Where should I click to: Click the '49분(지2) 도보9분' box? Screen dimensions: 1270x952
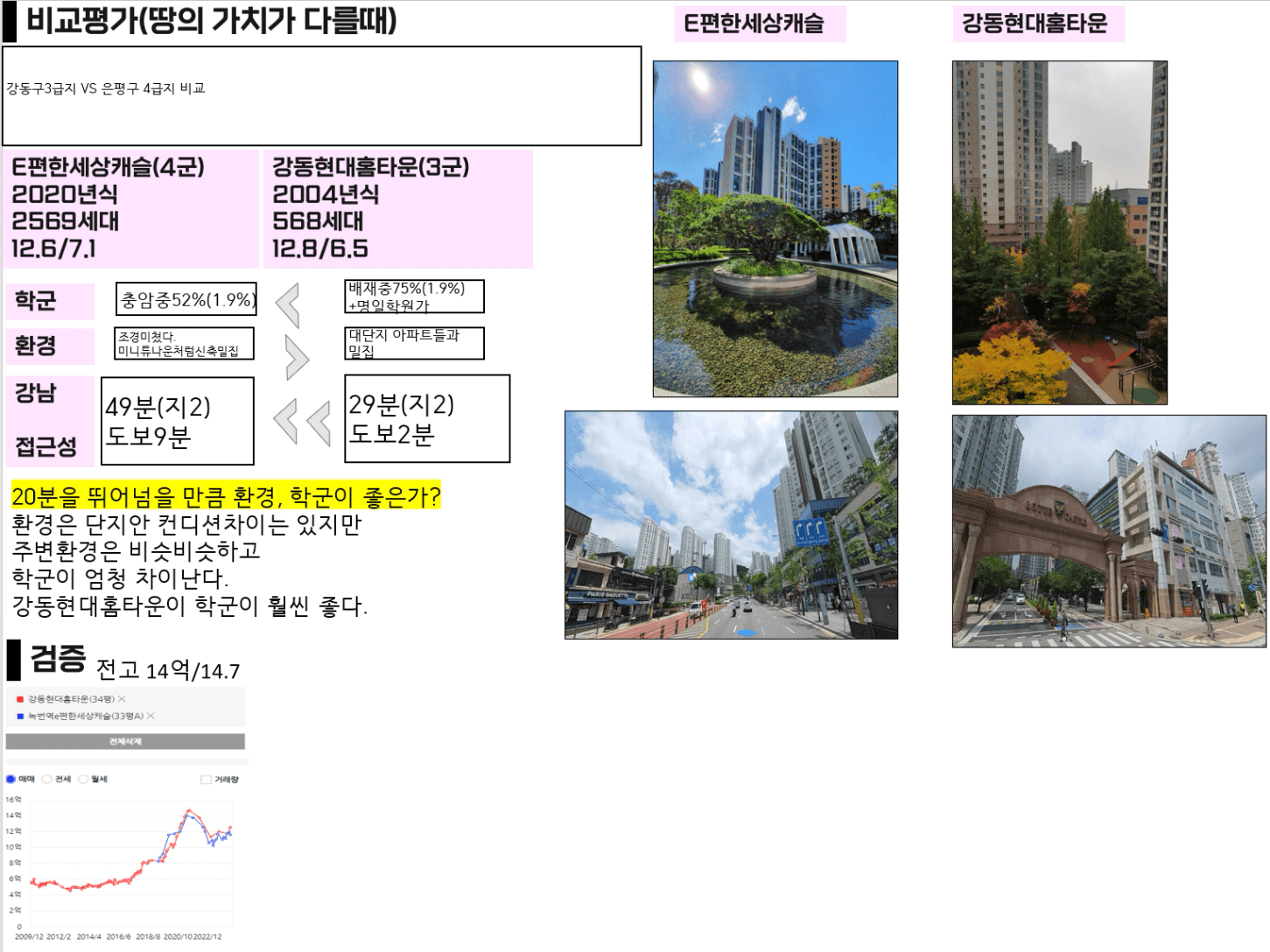click(178, 421)
